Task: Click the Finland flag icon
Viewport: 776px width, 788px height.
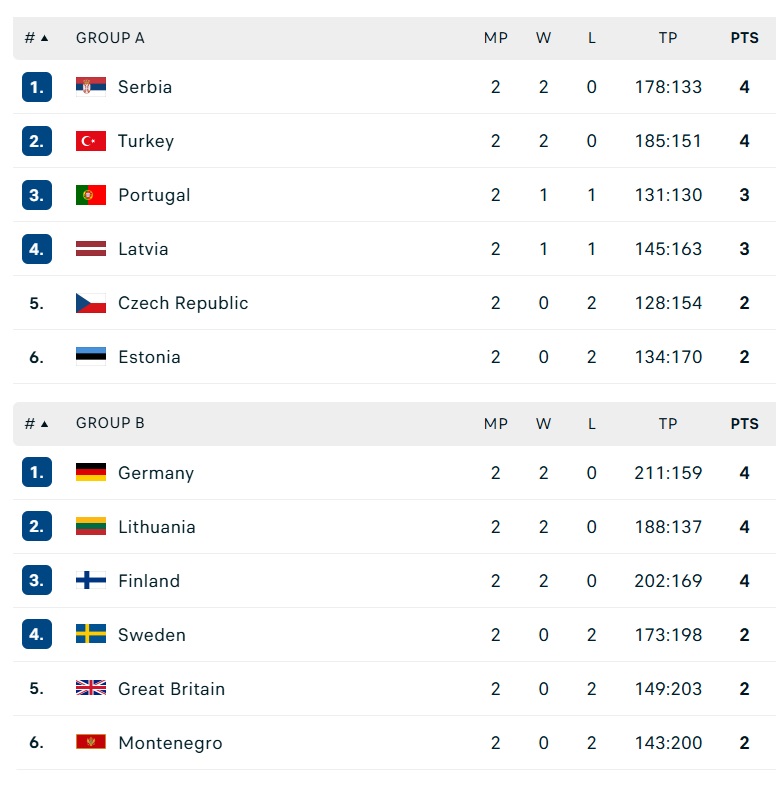Action: (x=91, y=580)
